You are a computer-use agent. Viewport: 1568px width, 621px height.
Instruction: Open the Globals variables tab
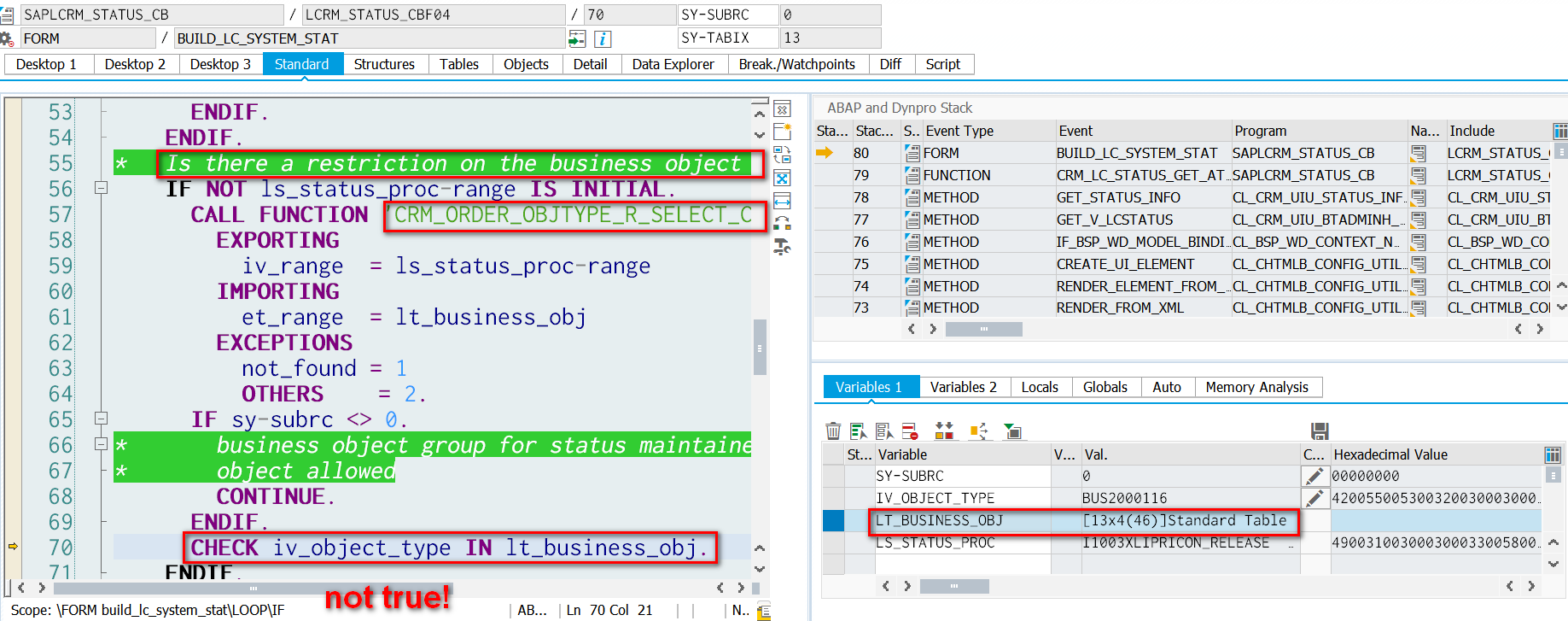click(x=1105, y=387)
